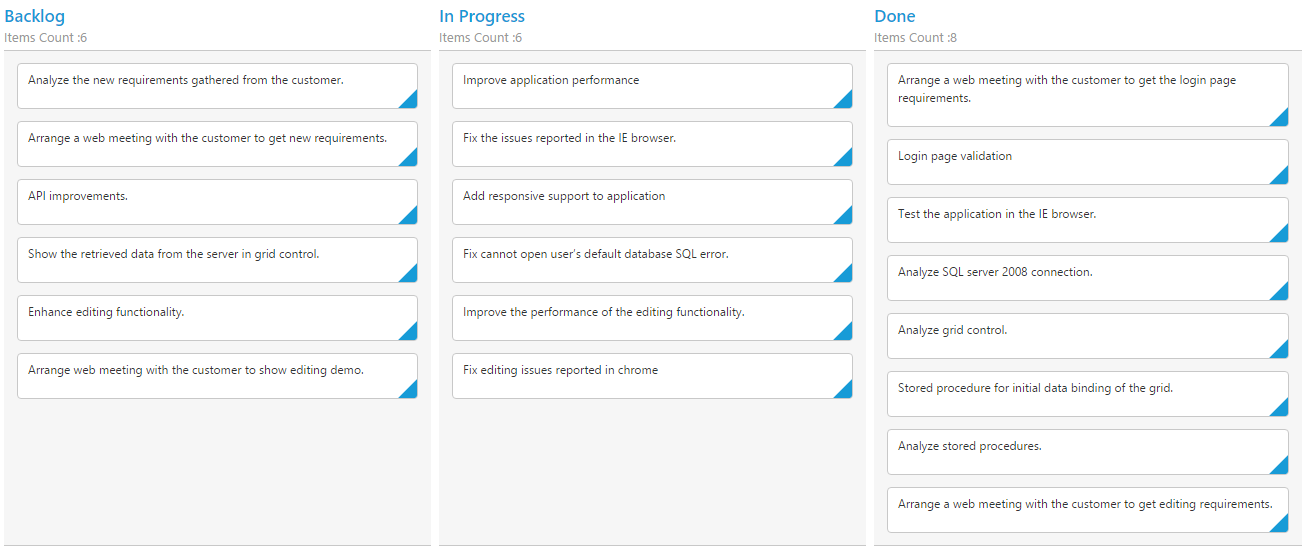Click blue corner triangle on 'Enhance editing functionality.' card

pyautogui.click(x=411, y=334)
